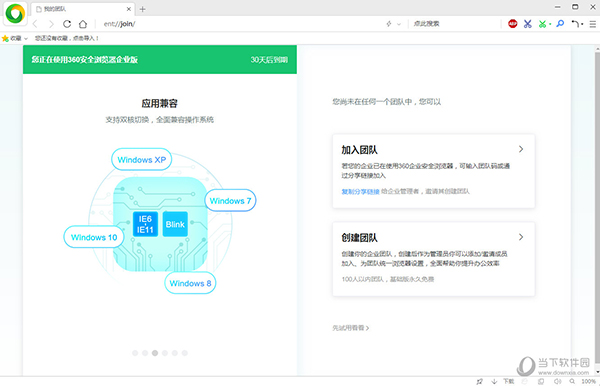Click the blue magnifier search icon
The width and height of the screenshot is (600, 386).
coord(560,24)
